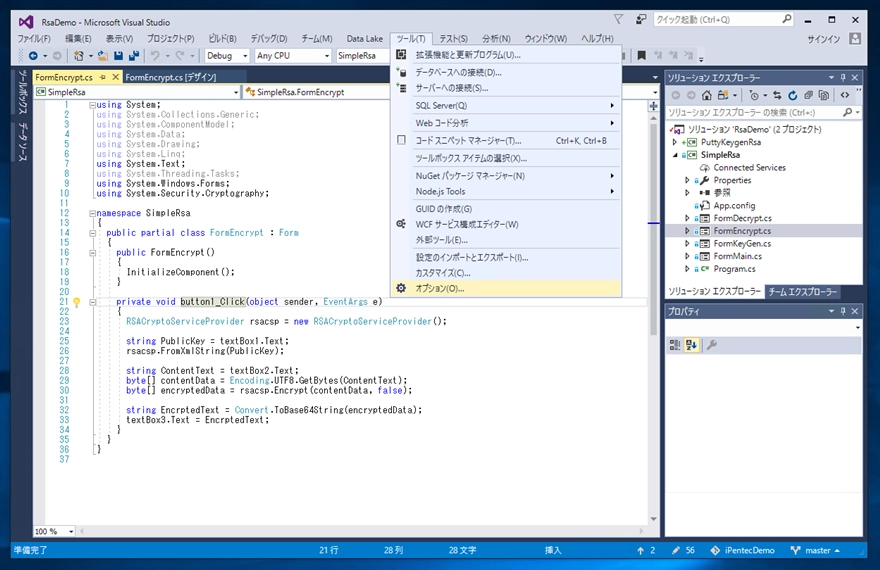Screen dimensions: 880x570
Task: Collapse the SimpleRsa project node
Action: coord(675,155)
